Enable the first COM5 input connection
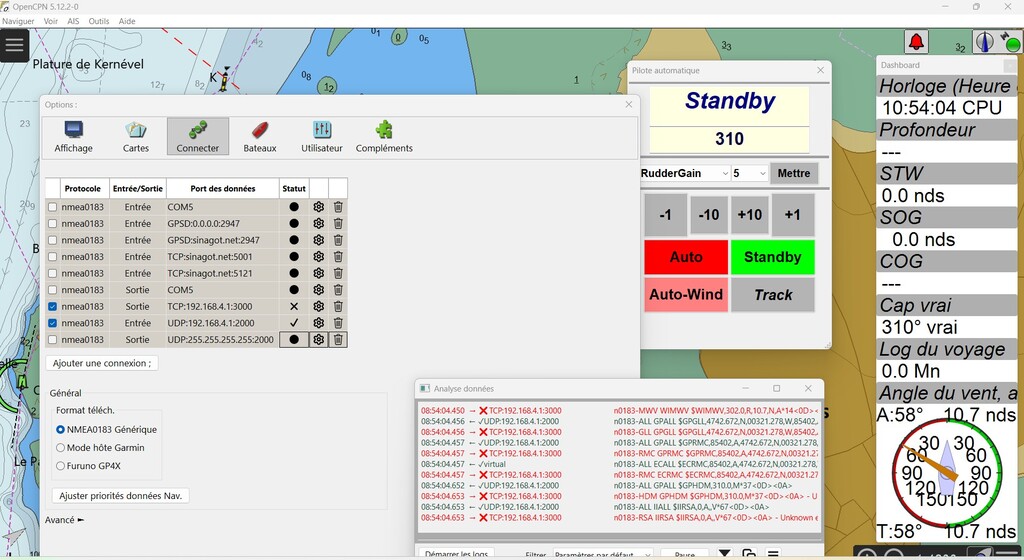This screenshot has width=1024, height=560. tap(52, 207)
